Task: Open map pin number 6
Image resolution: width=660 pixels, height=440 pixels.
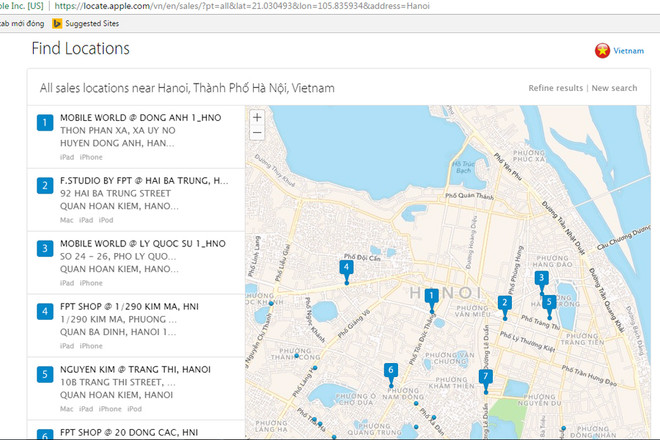Action: pyautogui.click(x=390, y=370)
